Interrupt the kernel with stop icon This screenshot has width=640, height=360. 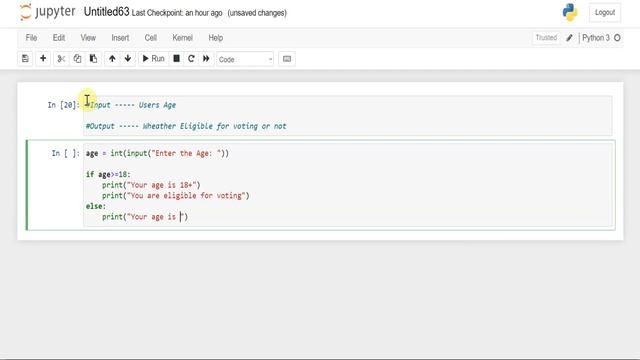tap(176, 59)
